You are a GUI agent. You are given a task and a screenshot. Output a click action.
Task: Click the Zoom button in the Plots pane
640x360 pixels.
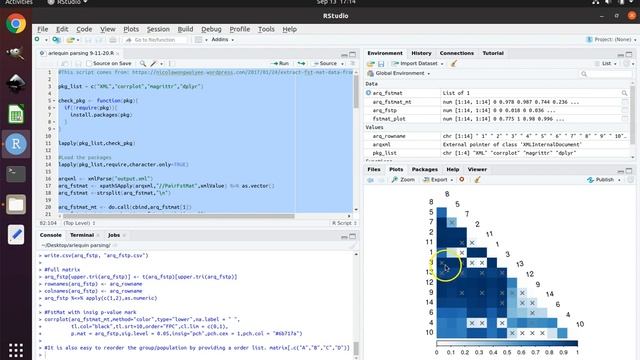403,180
